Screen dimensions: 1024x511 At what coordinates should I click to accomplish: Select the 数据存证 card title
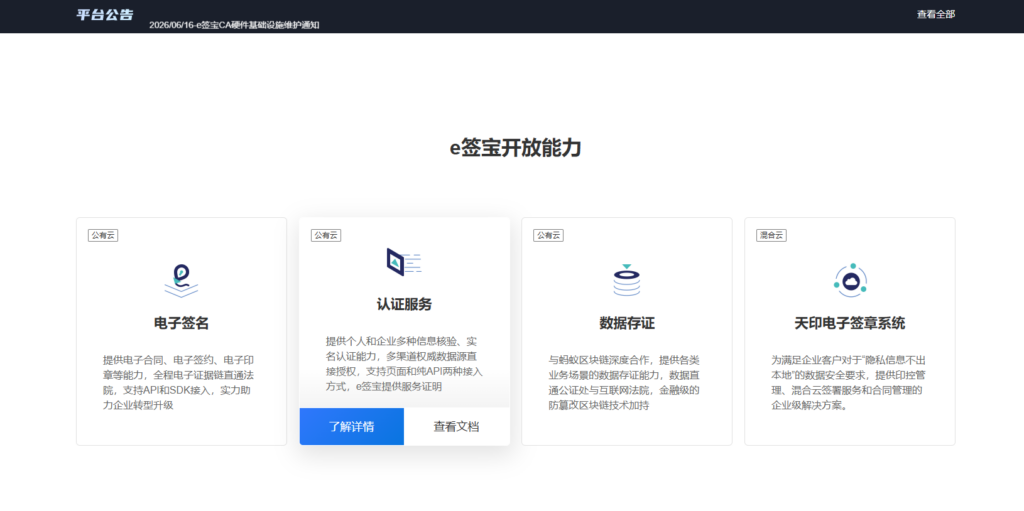click(627, 323)
